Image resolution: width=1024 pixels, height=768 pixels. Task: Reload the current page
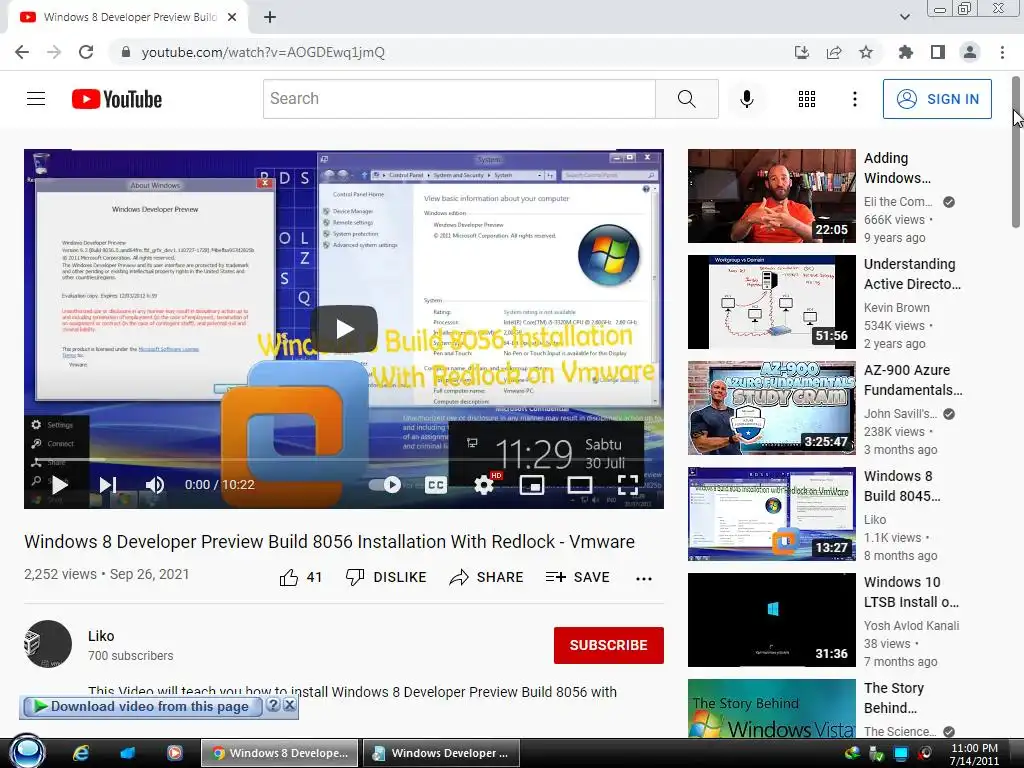coord(86,52)
